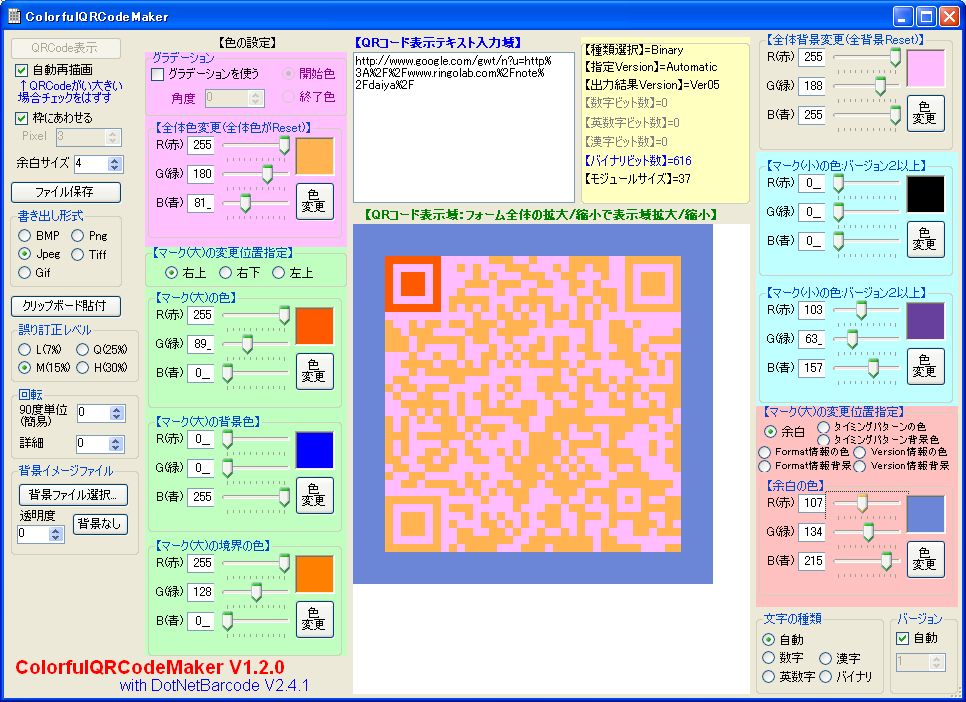Click the G(緑) slider in マーク(大)の色
The width and height of the screenshot is (966, 702).
pyautogui.click(x=256, y=344)
